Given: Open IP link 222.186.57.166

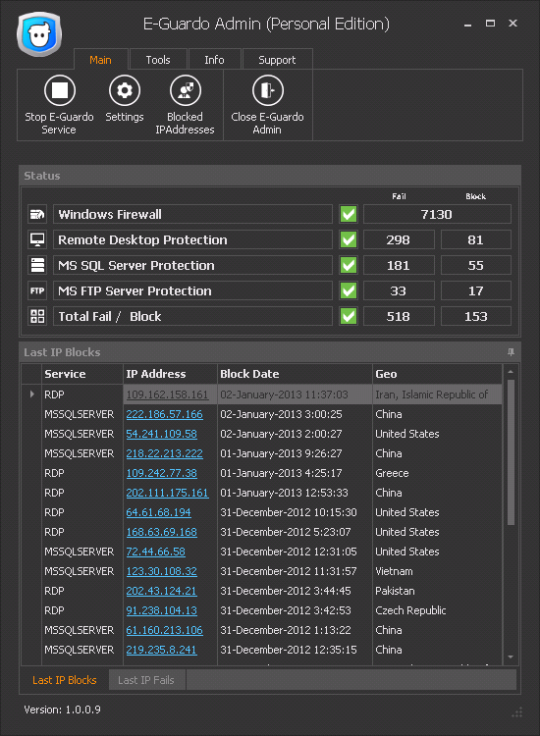Looking at the screenshot, I should 164,414.
